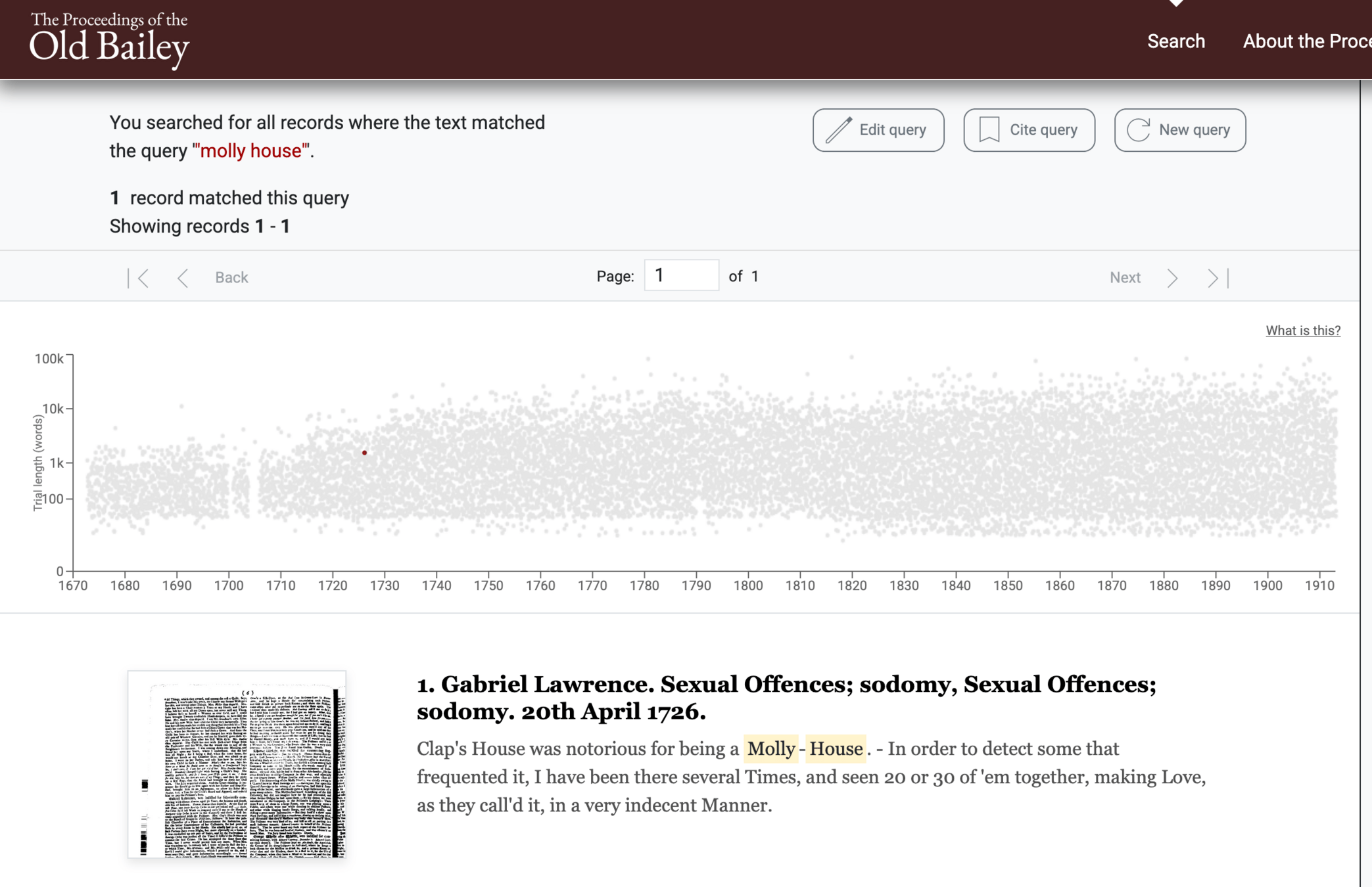Click the Back pagination link

point(231,278)
